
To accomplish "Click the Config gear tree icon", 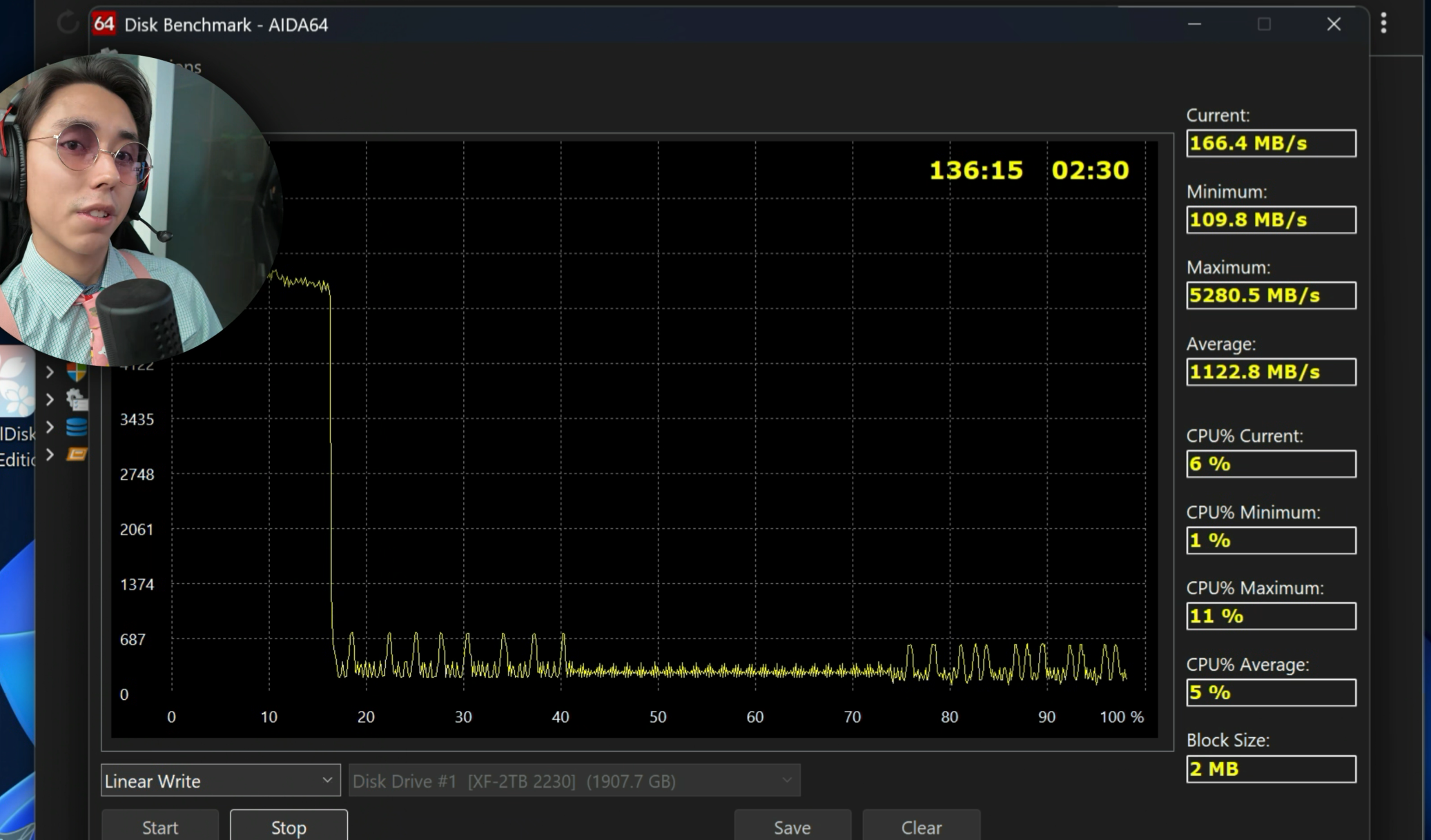I will click(77, 399).
